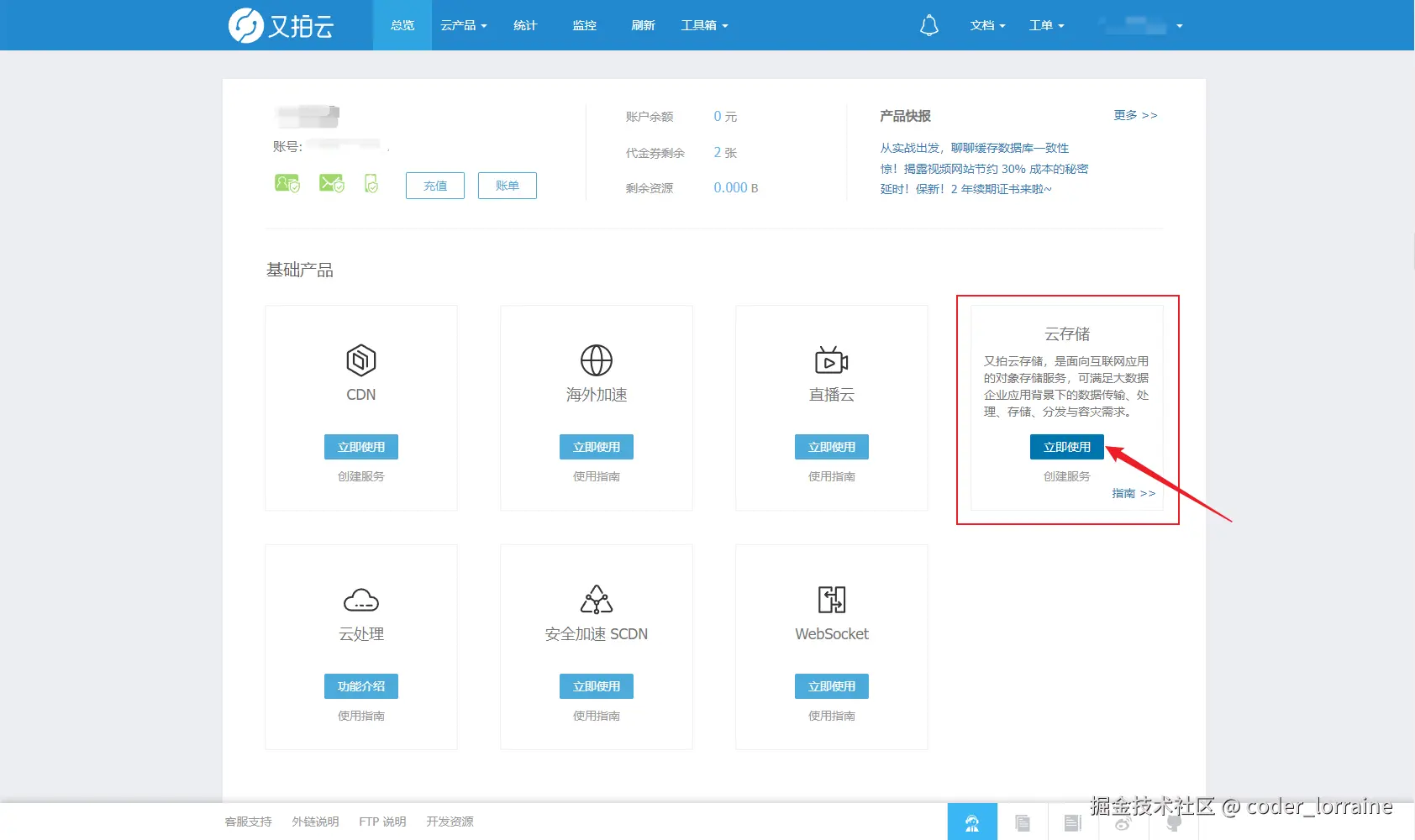Expand the 工单 dropdown menu

(1047, 25)
